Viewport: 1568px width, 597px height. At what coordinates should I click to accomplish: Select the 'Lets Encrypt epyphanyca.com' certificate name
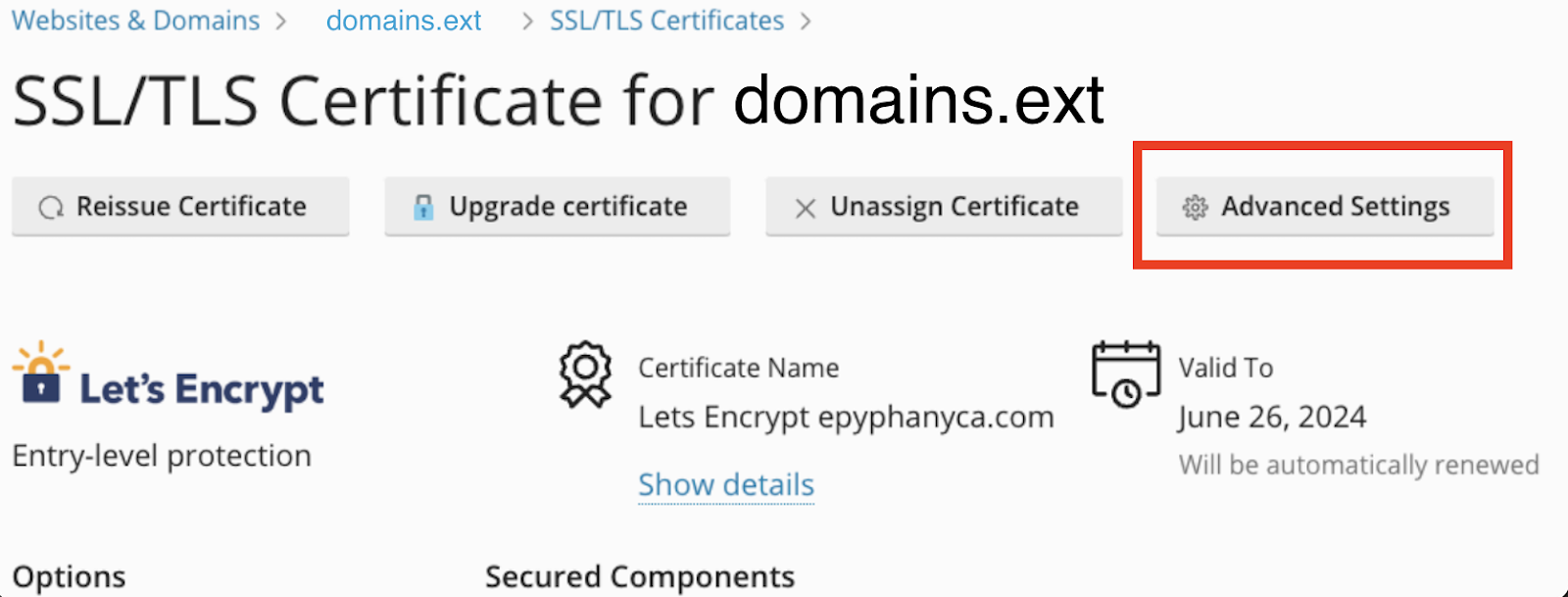pos(847,418)
